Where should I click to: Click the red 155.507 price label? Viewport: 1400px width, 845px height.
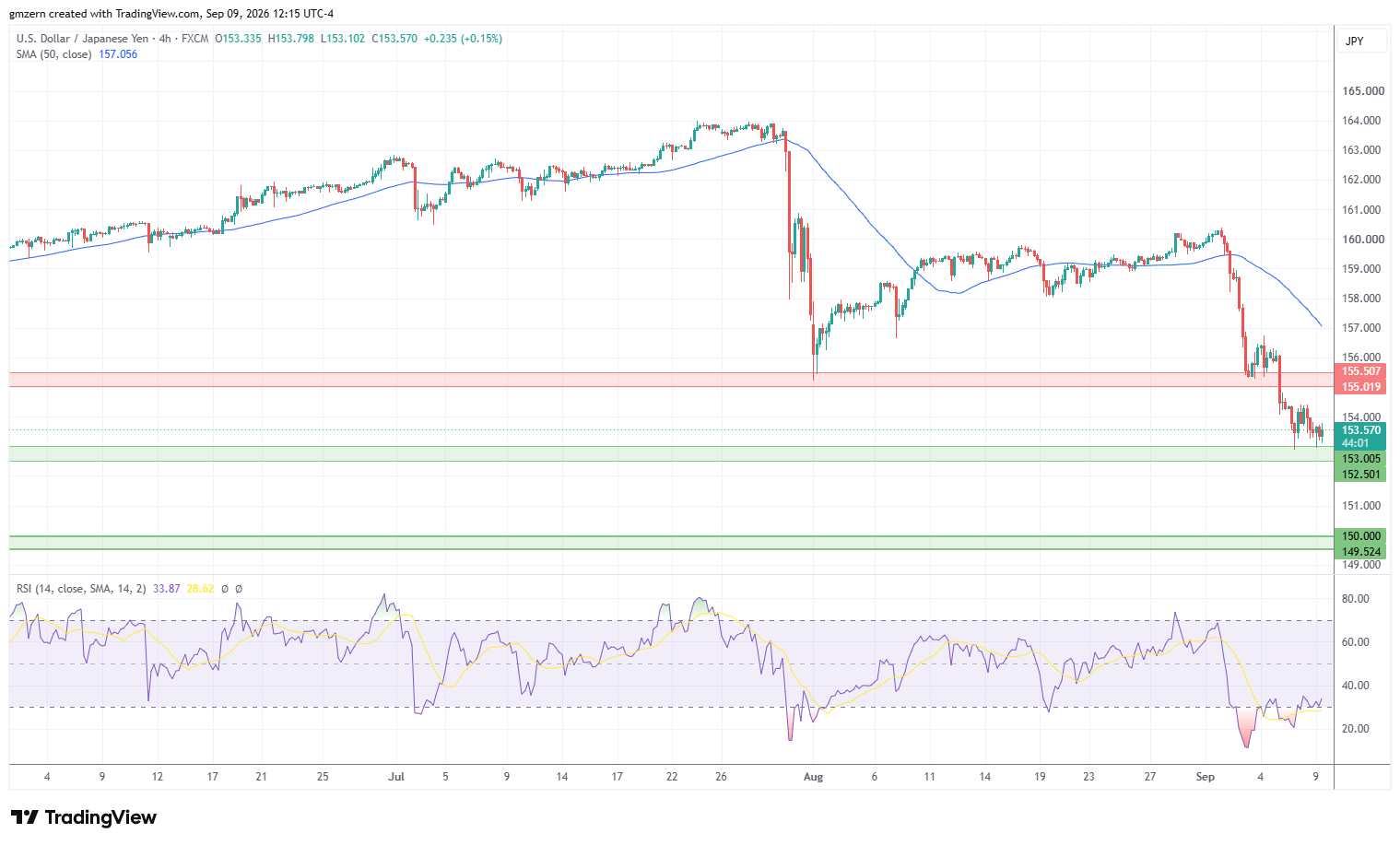pos(1360,371)
